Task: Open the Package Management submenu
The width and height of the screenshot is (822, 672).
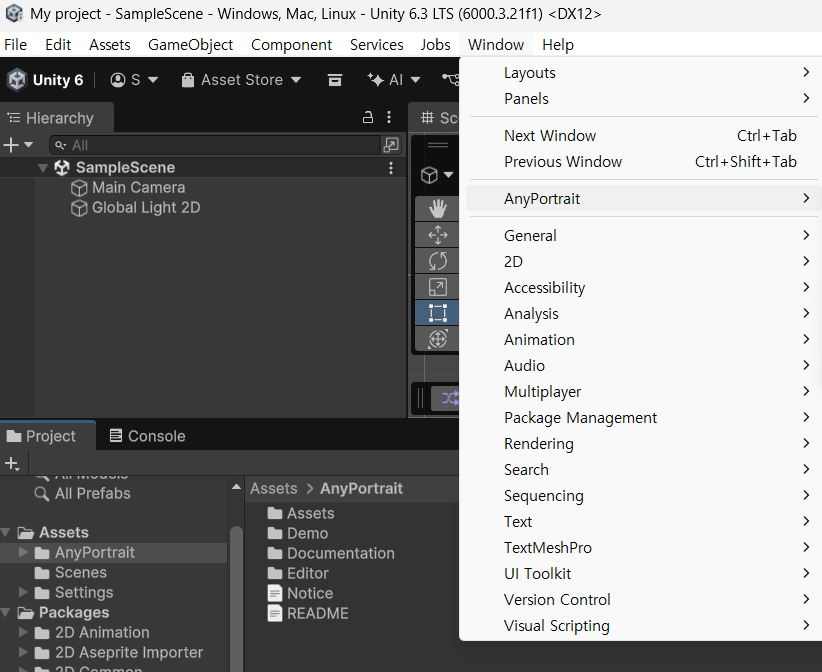Action: [643, 418]
